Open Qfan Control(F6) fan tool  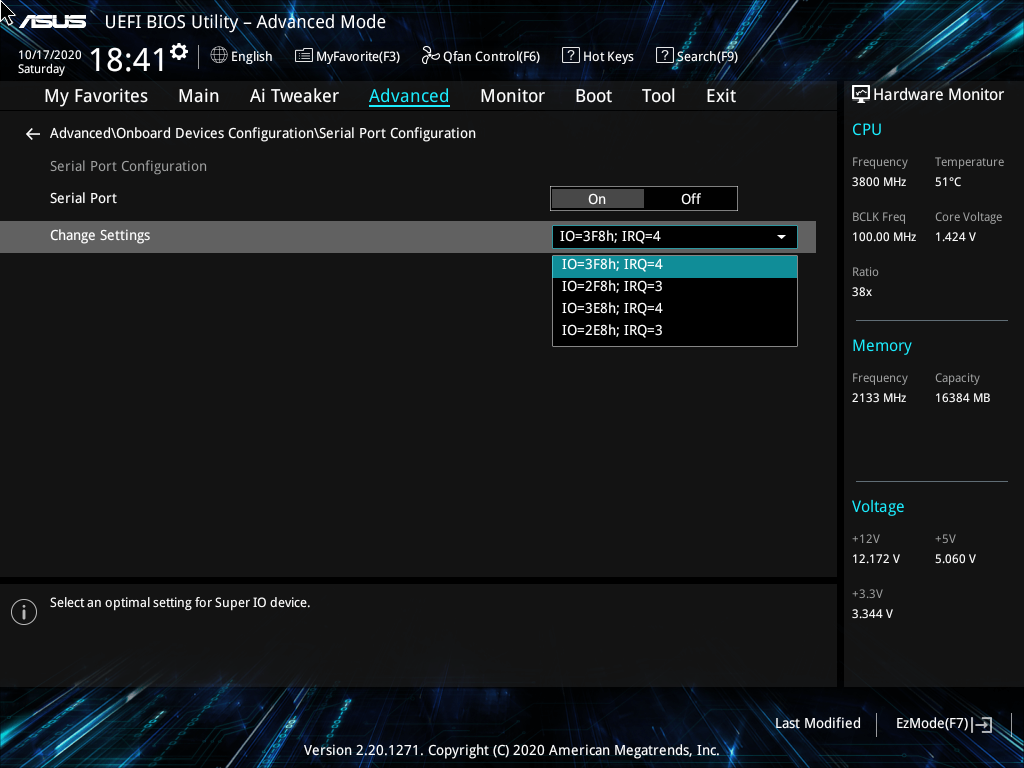coord(481,57)
